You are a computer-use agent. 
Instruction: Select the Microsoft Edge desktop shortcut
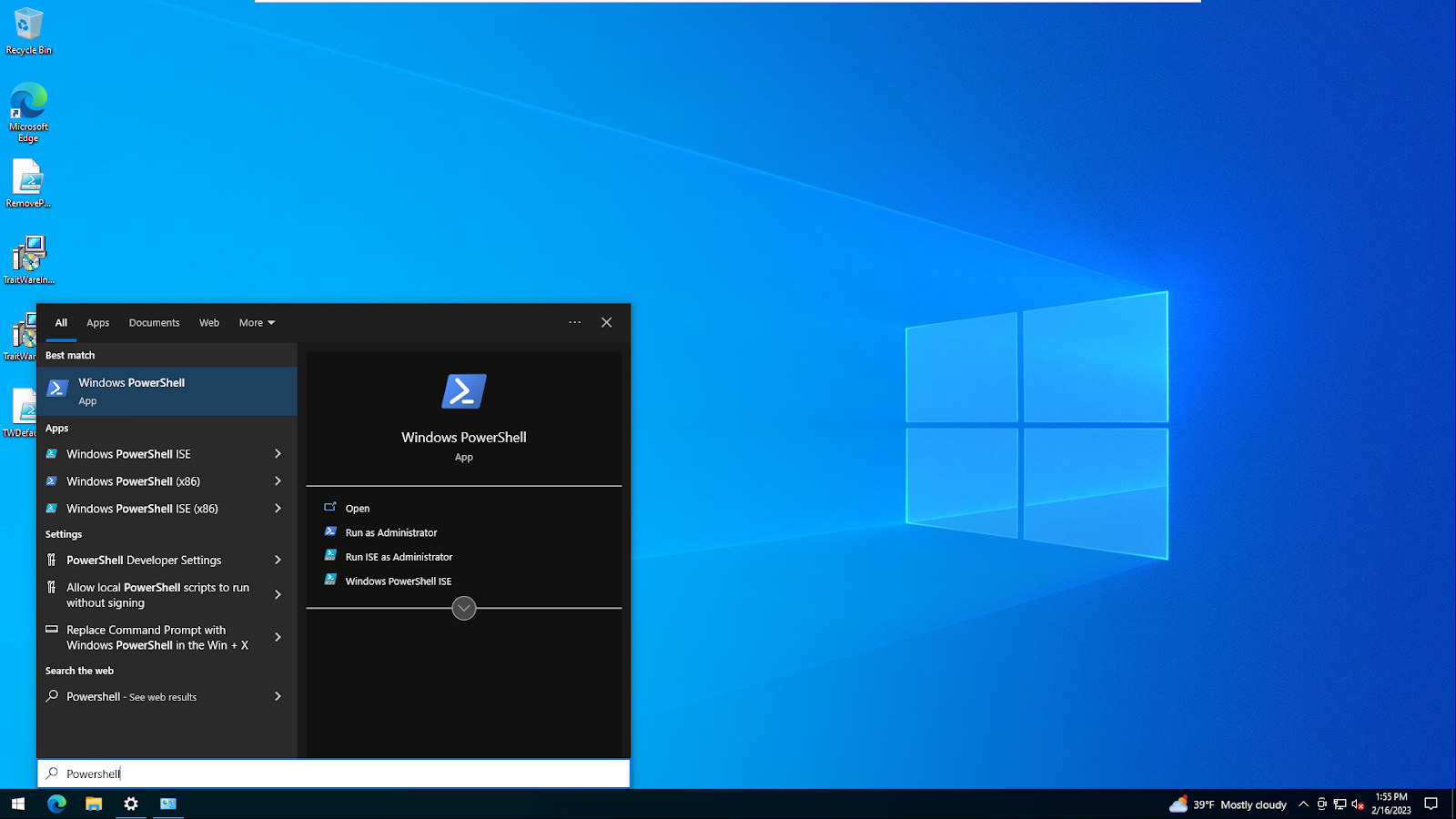coord(28,112)
